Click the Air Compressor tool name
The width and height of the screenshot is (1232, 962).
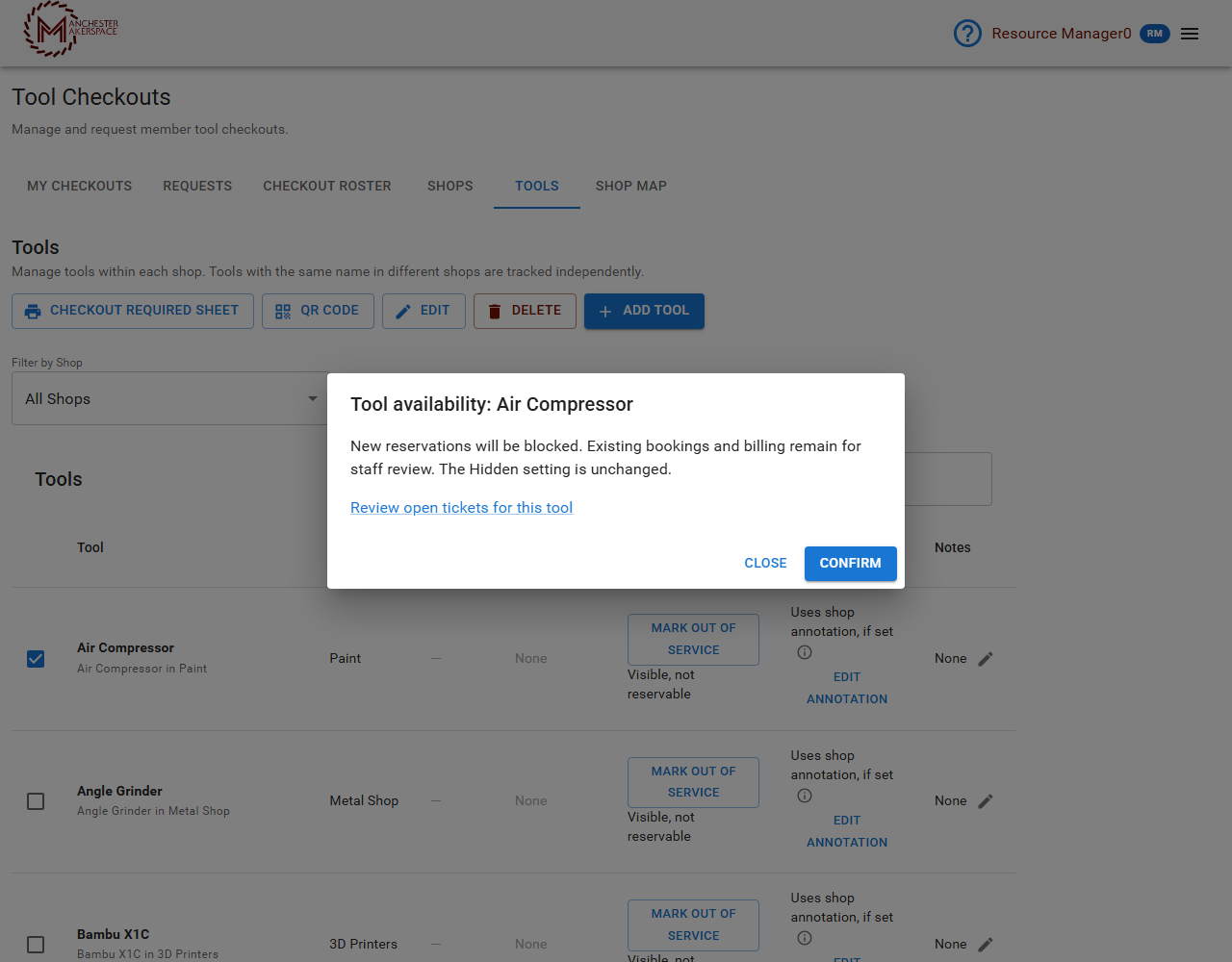(x=125, y=648)
